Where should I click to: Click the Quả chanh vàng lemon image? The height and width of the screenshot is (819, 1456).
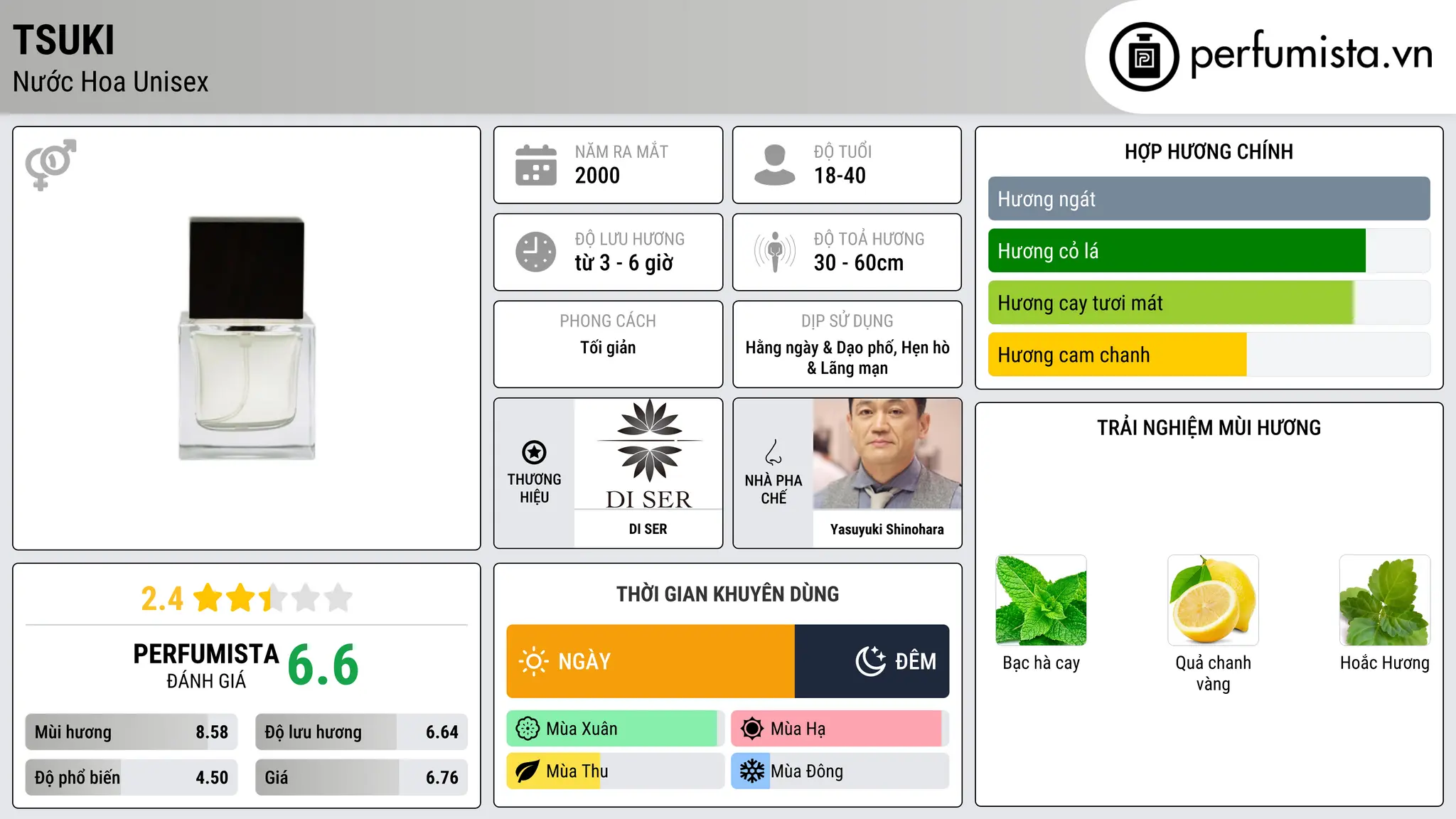(1213, 600)
